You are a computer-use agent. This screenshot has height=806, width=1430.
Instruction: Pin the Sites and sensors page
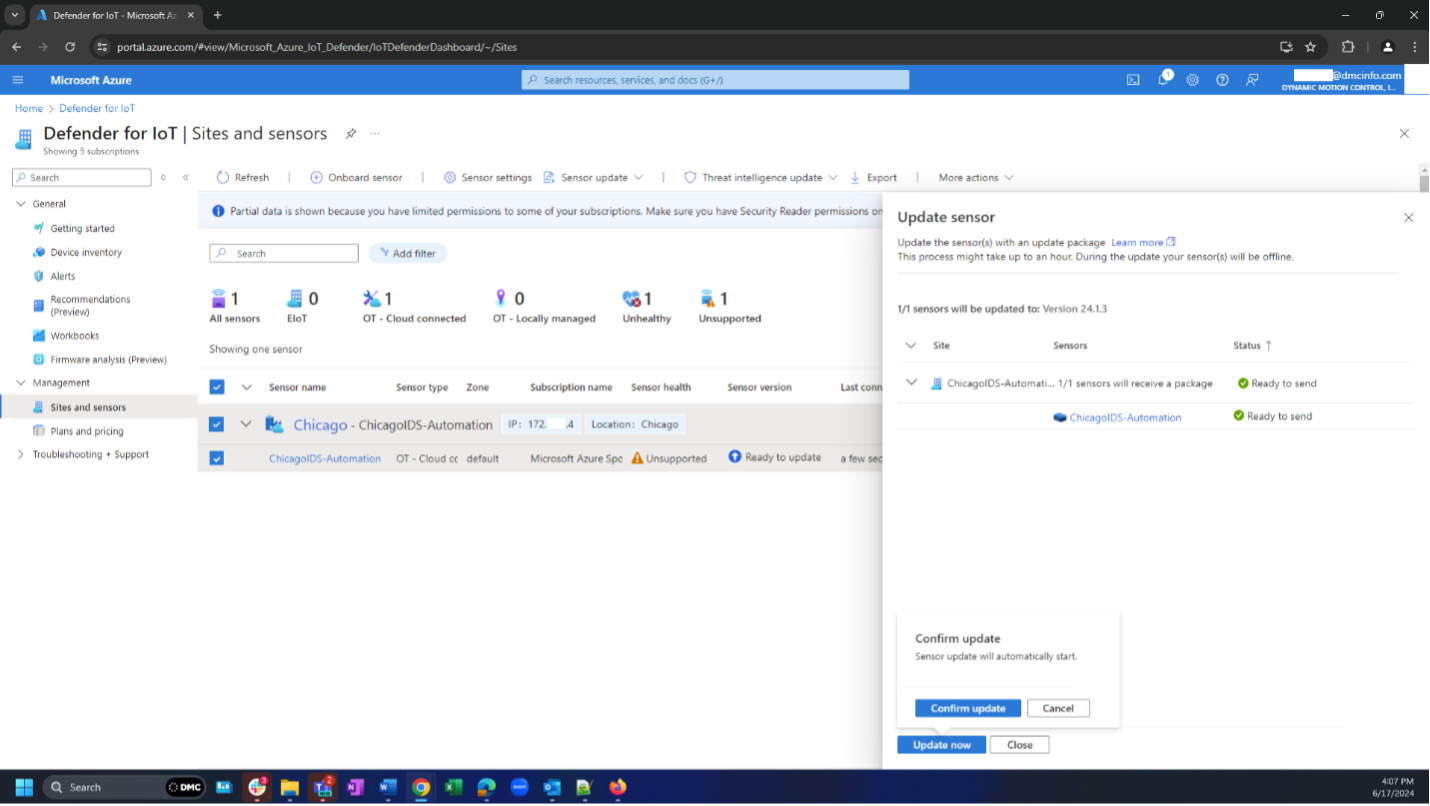coord(351,133)
